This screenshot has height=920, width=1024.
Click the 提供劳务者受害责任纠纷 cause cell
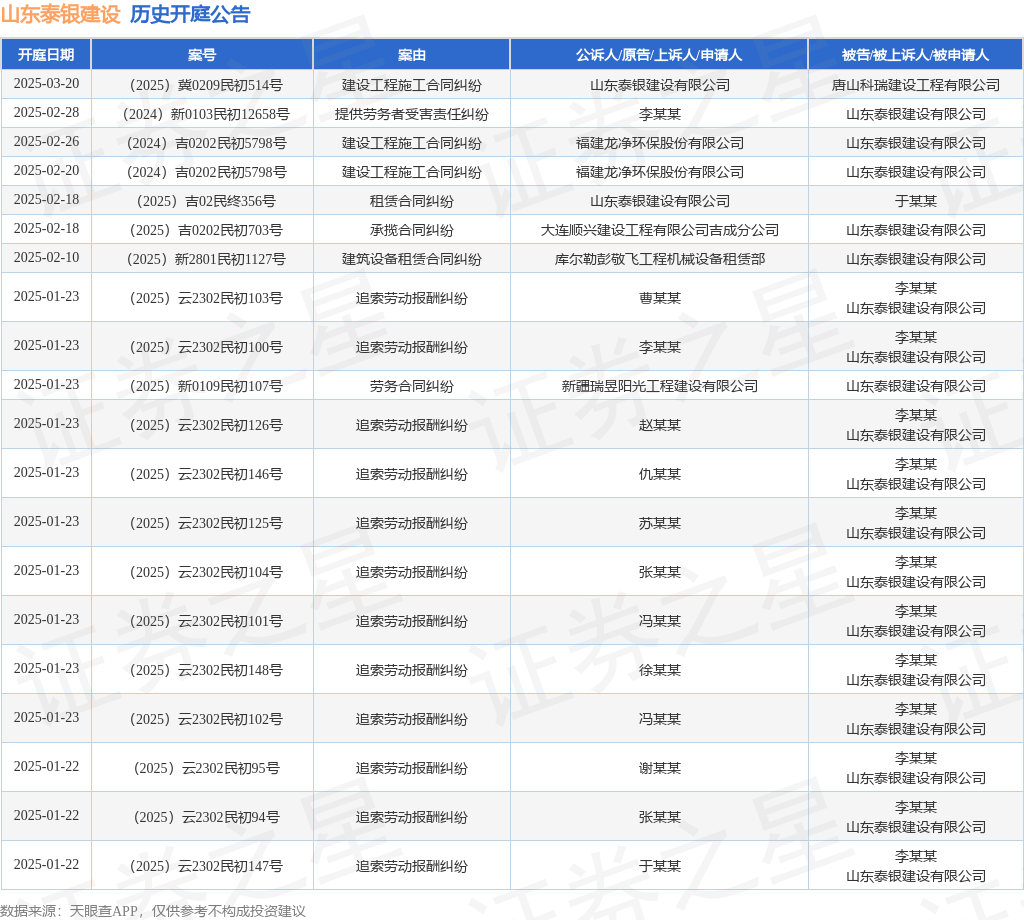click(411, 114)
